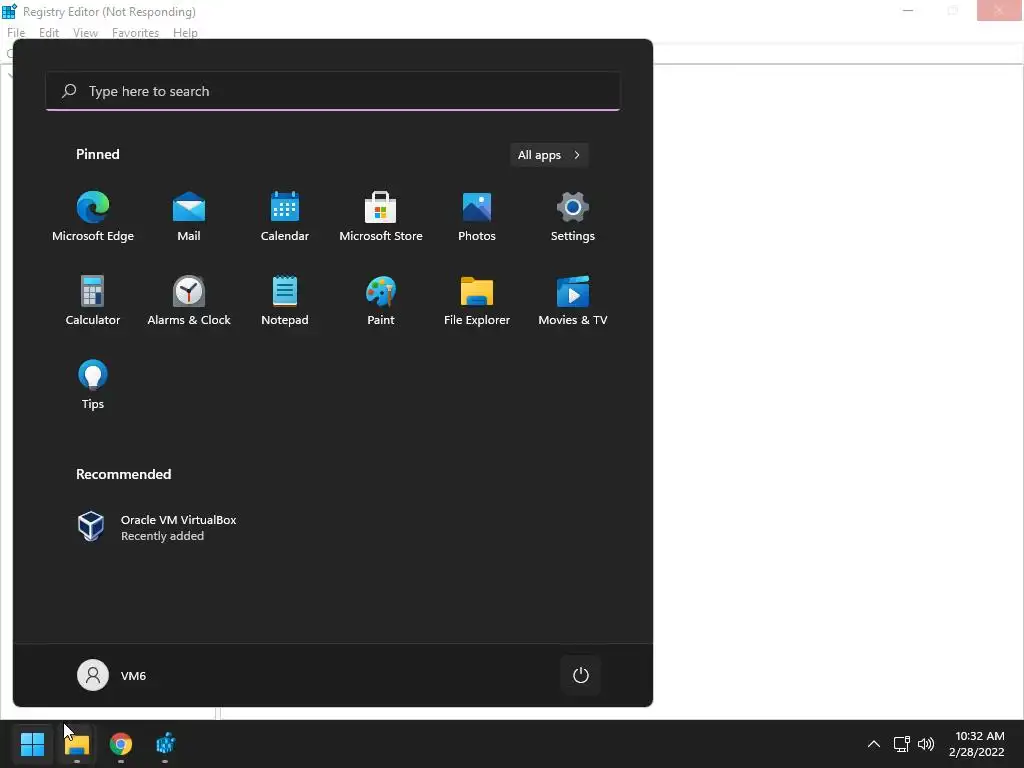Viewport: 1024px width, 768px height.
Task: Switch to Registry Editor taskbar icon
Action: pos(165,744)
